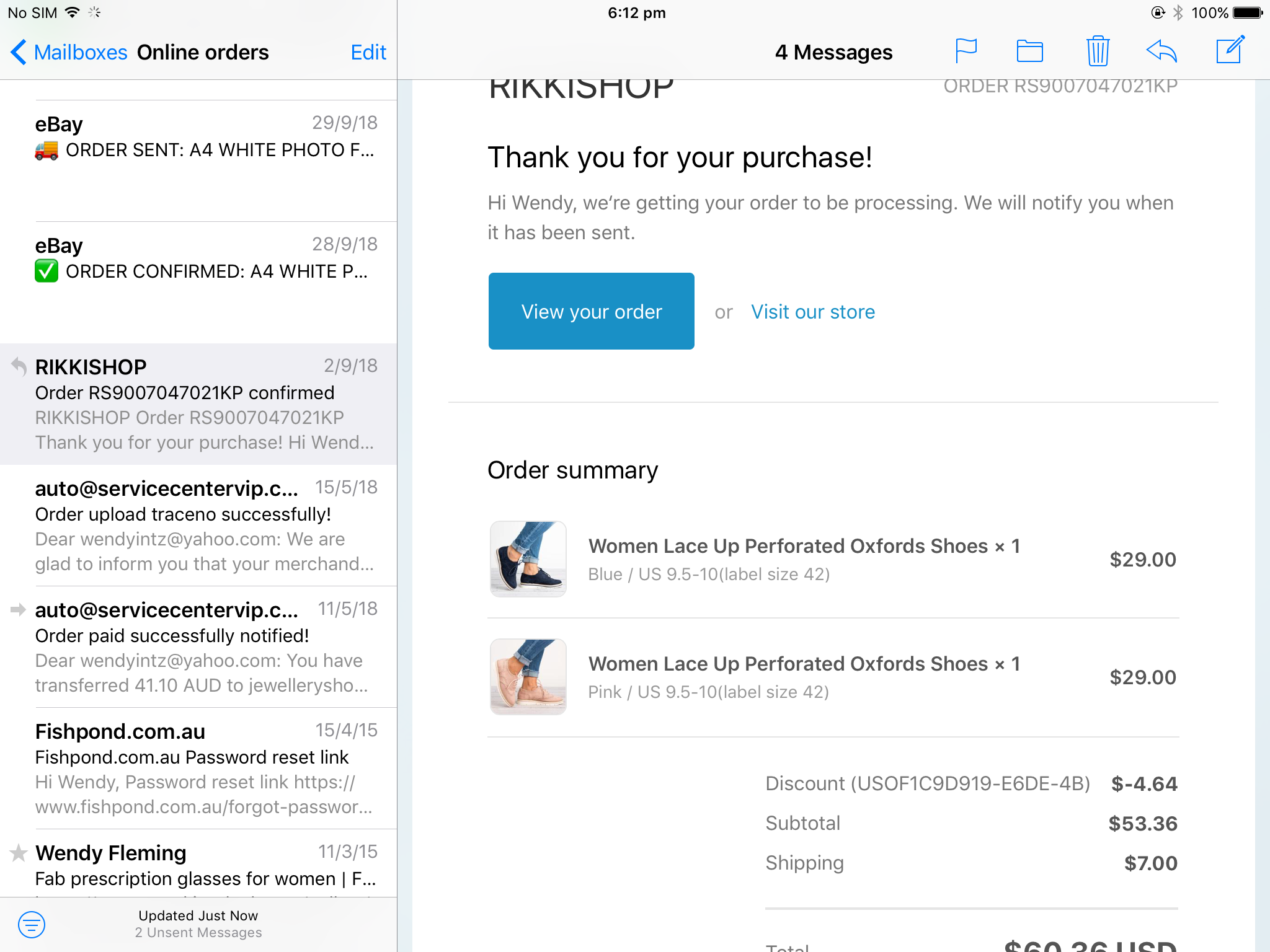
Task: Tap the blue Oxfords shoes thumbnail
Action: 528,559
